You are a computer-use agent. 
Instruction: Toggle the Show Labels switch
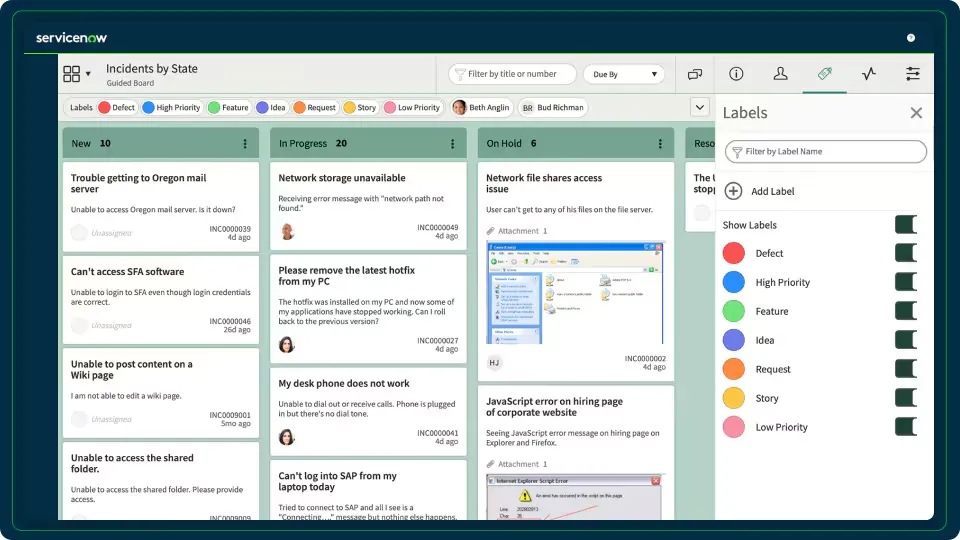pos(905,225)
